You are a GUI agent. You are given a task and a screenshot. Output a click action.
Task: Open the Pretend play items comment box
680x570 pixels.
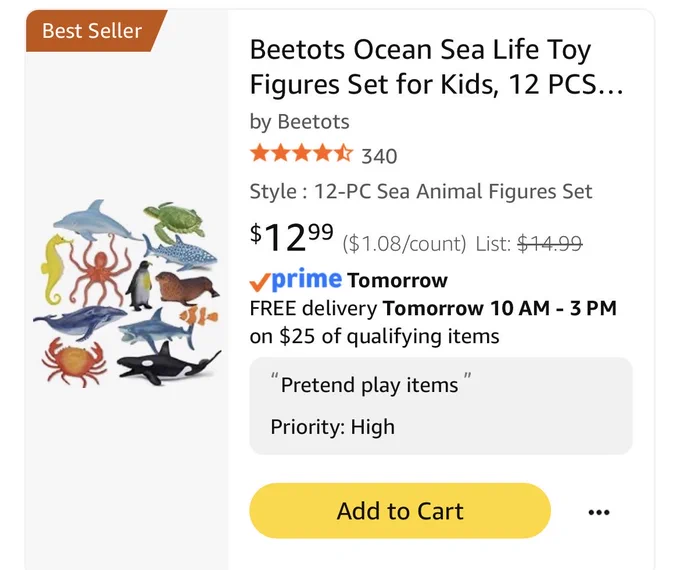point(441,406)
